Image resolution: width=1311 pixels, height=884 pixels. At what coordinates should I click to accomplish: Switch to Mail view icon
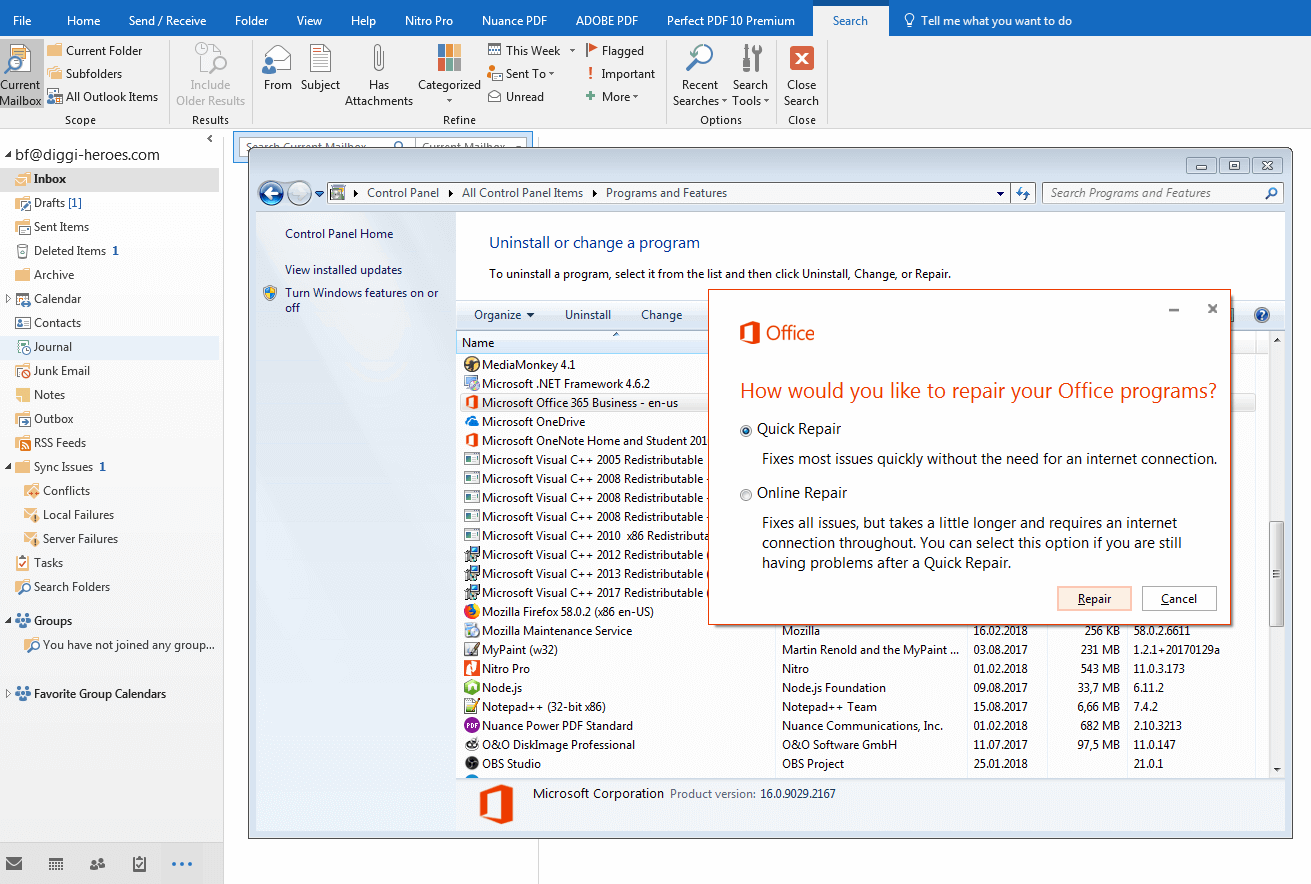coord(14,863)
